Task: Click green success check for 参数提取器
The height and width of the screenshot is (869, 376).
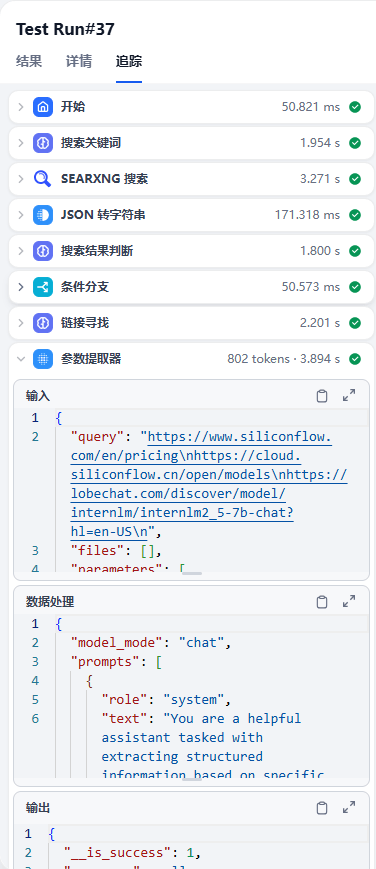Action: [x=355, y=359]
